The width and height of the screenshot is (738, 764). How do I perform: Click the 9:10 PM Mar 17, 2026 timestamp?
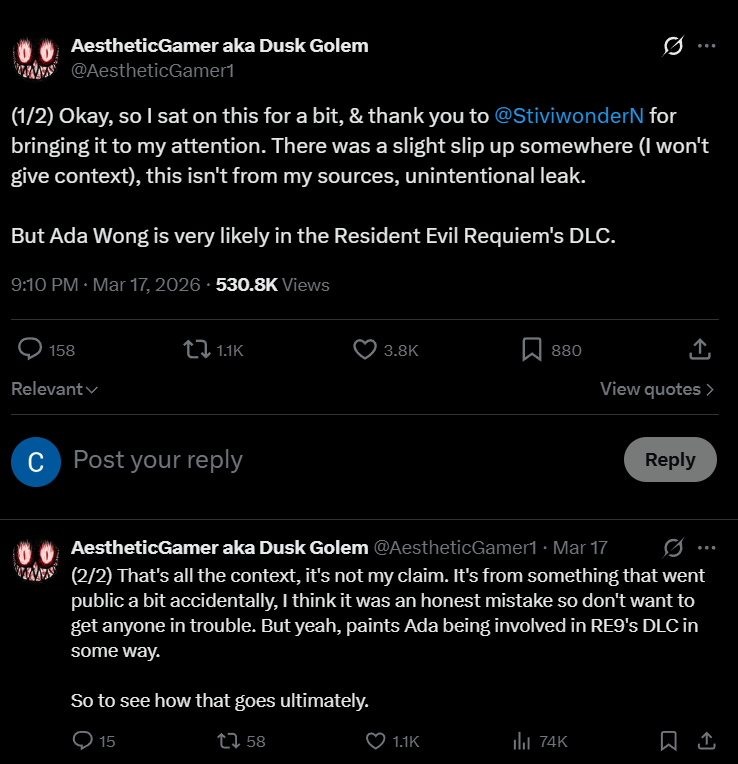(105, 284)
